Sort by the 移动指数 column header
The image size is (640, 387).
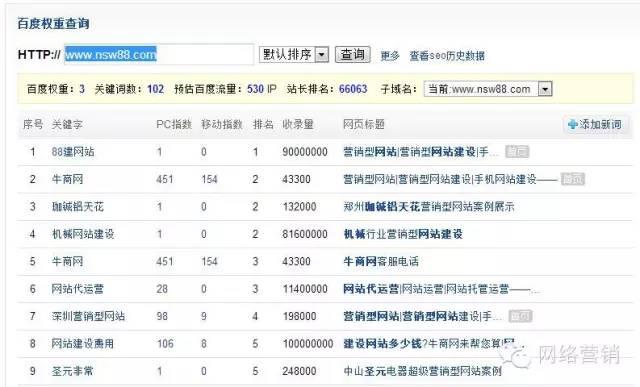222,125
